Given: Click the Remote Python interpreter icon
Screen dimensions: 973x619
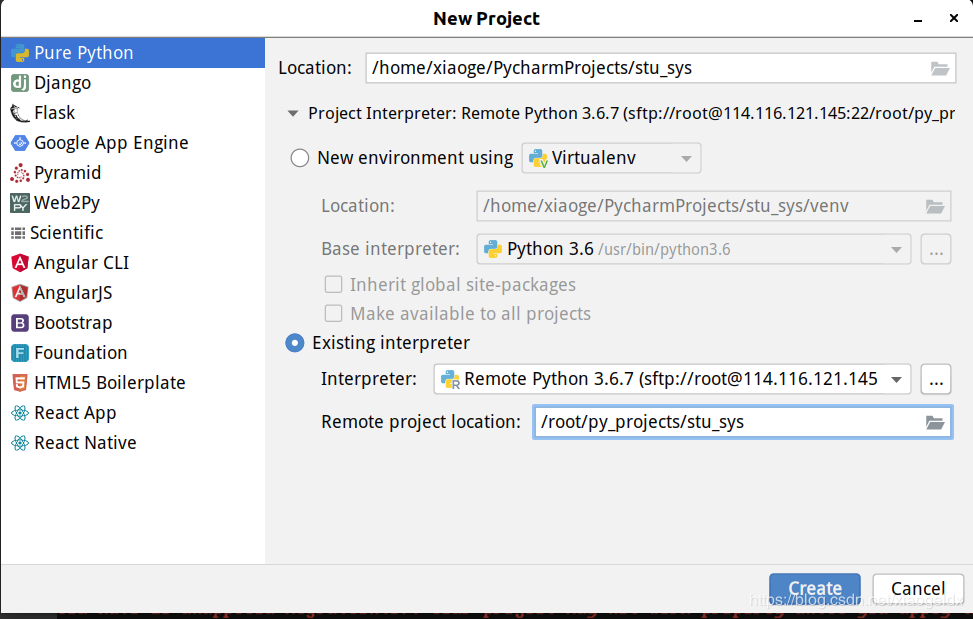Looking at the screenshot, I should pyautogui.click(x=450, y=380).
